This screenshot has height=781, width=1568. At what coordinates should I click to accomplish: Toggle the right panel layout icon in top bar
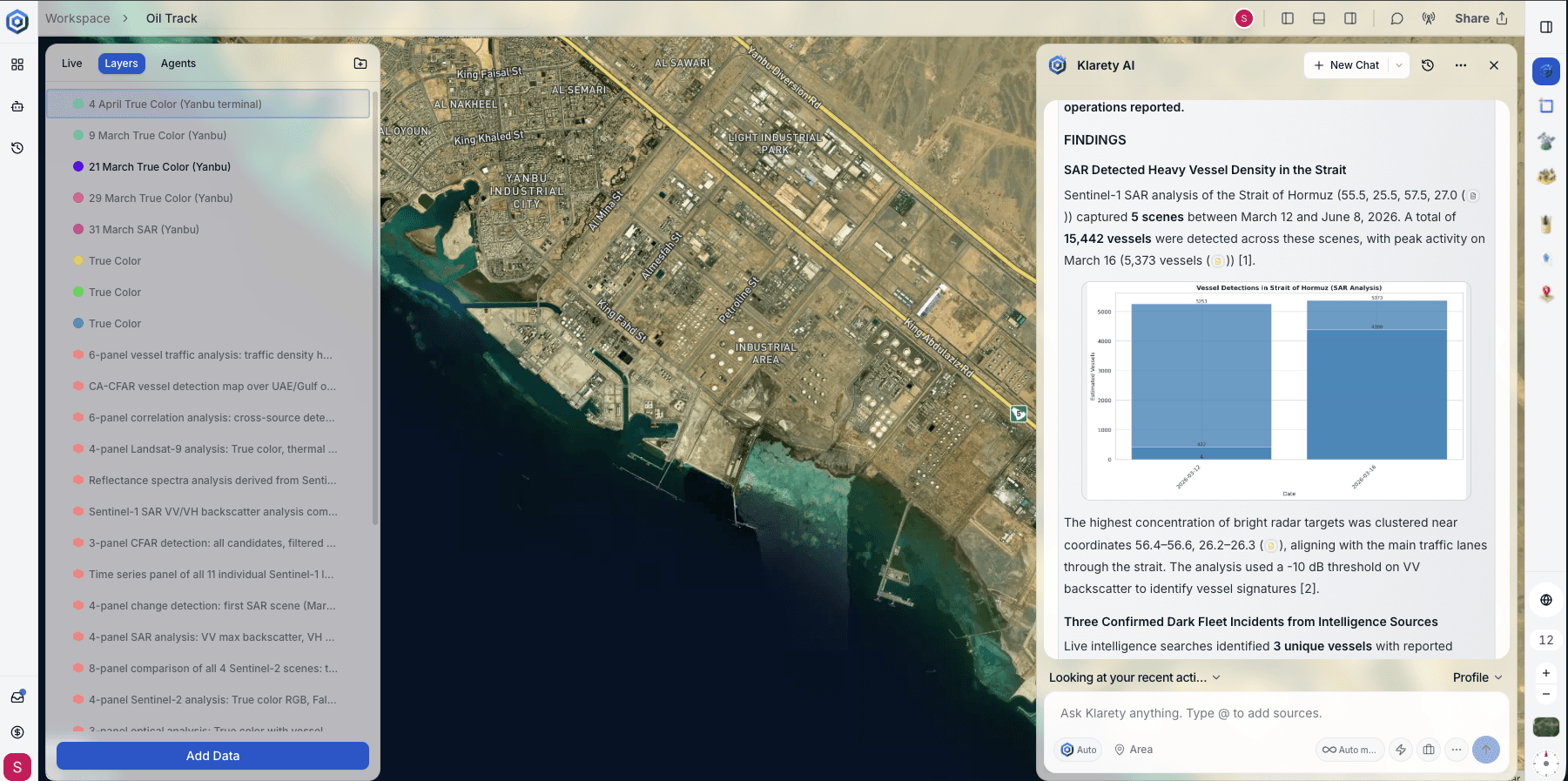[x=1350, y=18]
